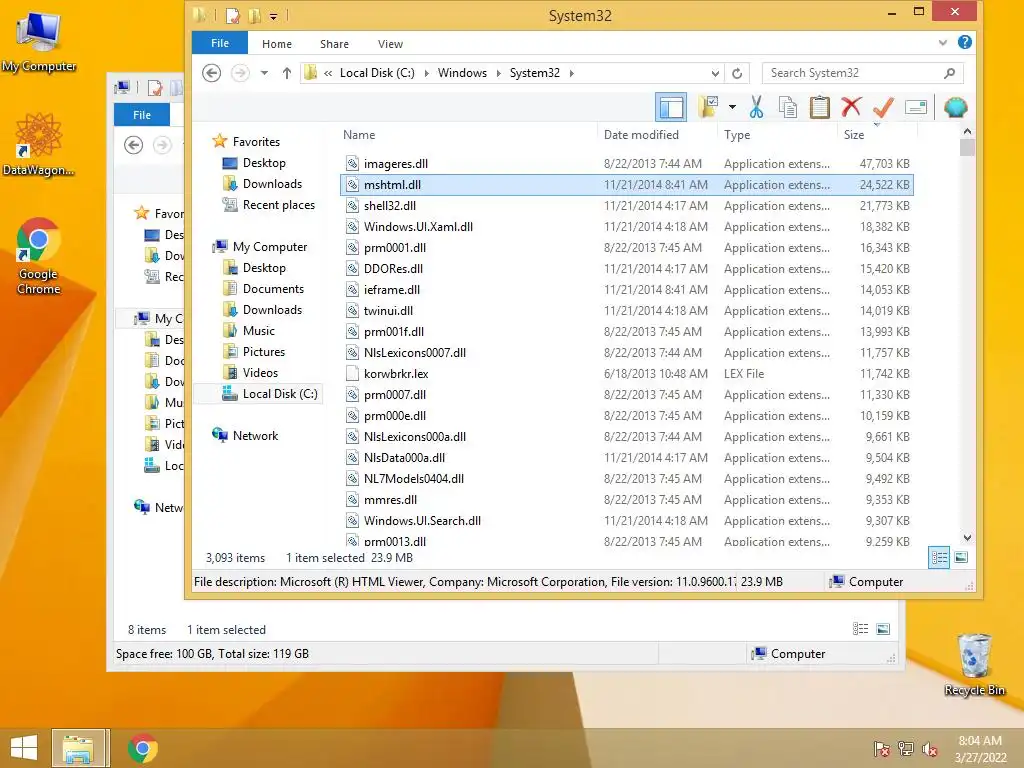Open Help with the blue question mark

click(x=965, y=42)
